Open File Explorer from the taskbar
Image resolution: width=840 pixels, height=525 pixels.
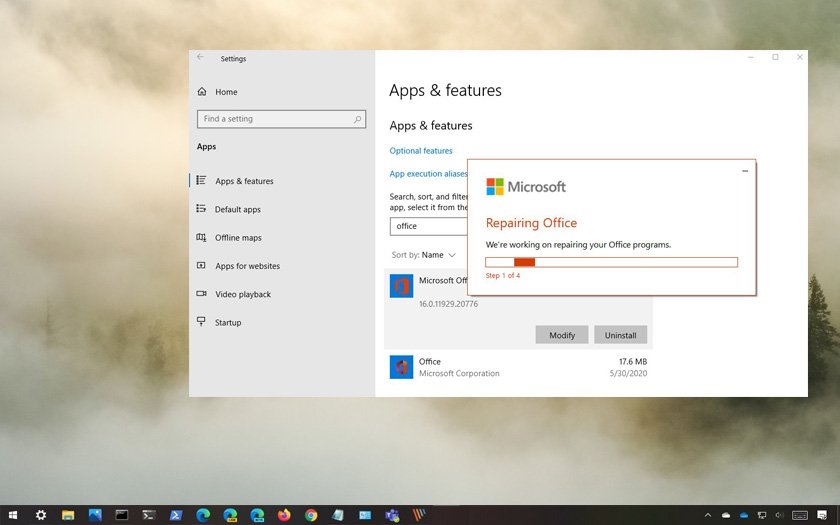point(68,515)
